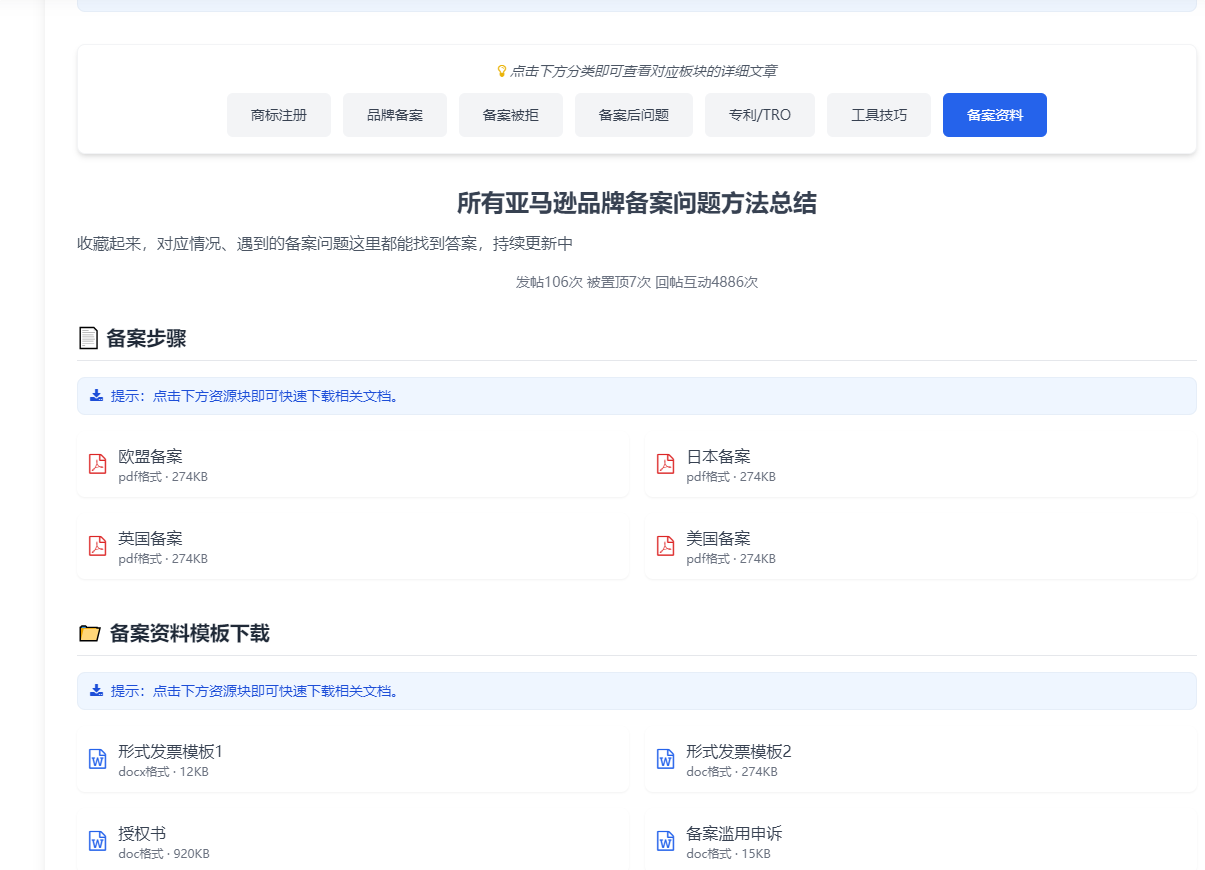Click the active 备案资料 tab
This screenshot has width=1205, height=870.
click(x=995, y=115)
